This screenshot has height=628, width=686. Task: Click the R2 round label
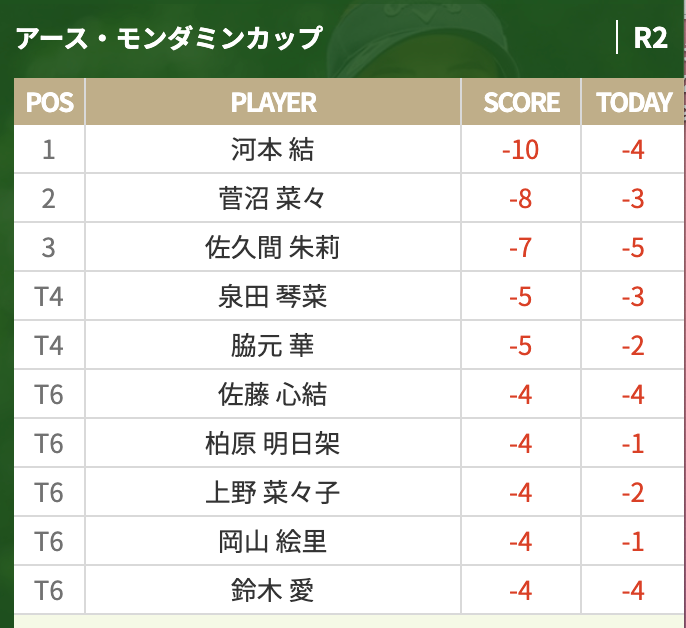coord(650,38)
